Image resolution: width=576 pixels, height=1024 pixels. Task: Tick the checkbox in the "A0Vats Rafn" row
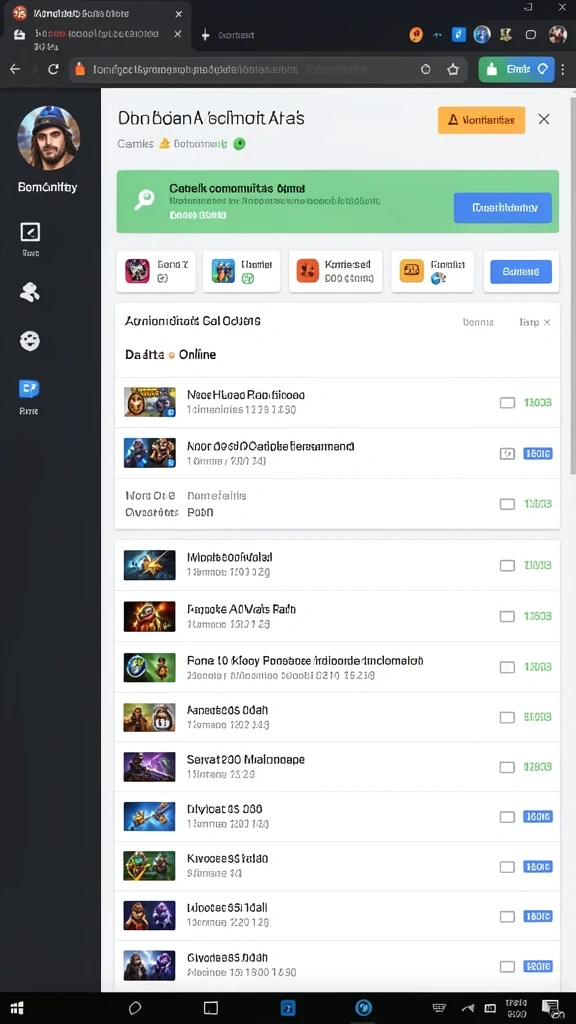click(x=507, y=616)
